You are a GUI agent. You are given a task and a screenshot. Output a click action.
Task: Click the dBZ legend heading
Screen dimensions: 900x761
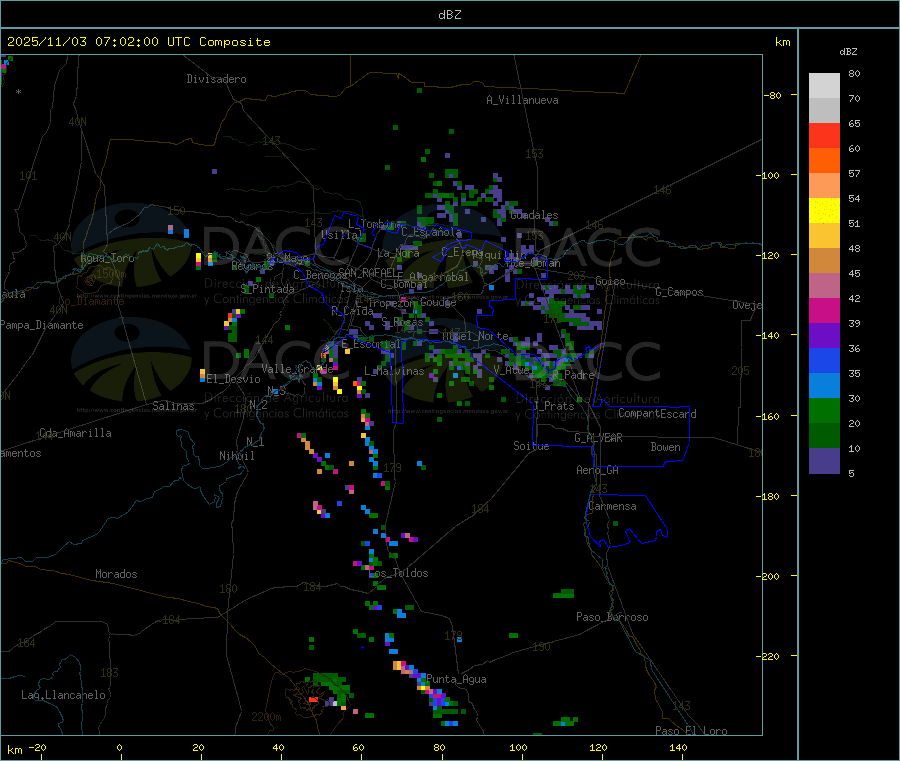848,52
